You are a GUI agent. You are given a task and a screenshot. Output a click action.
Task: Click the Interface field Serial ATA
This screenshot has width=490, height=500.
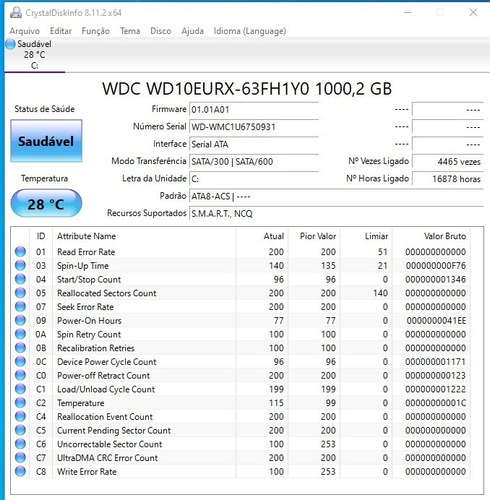[254, 144]
